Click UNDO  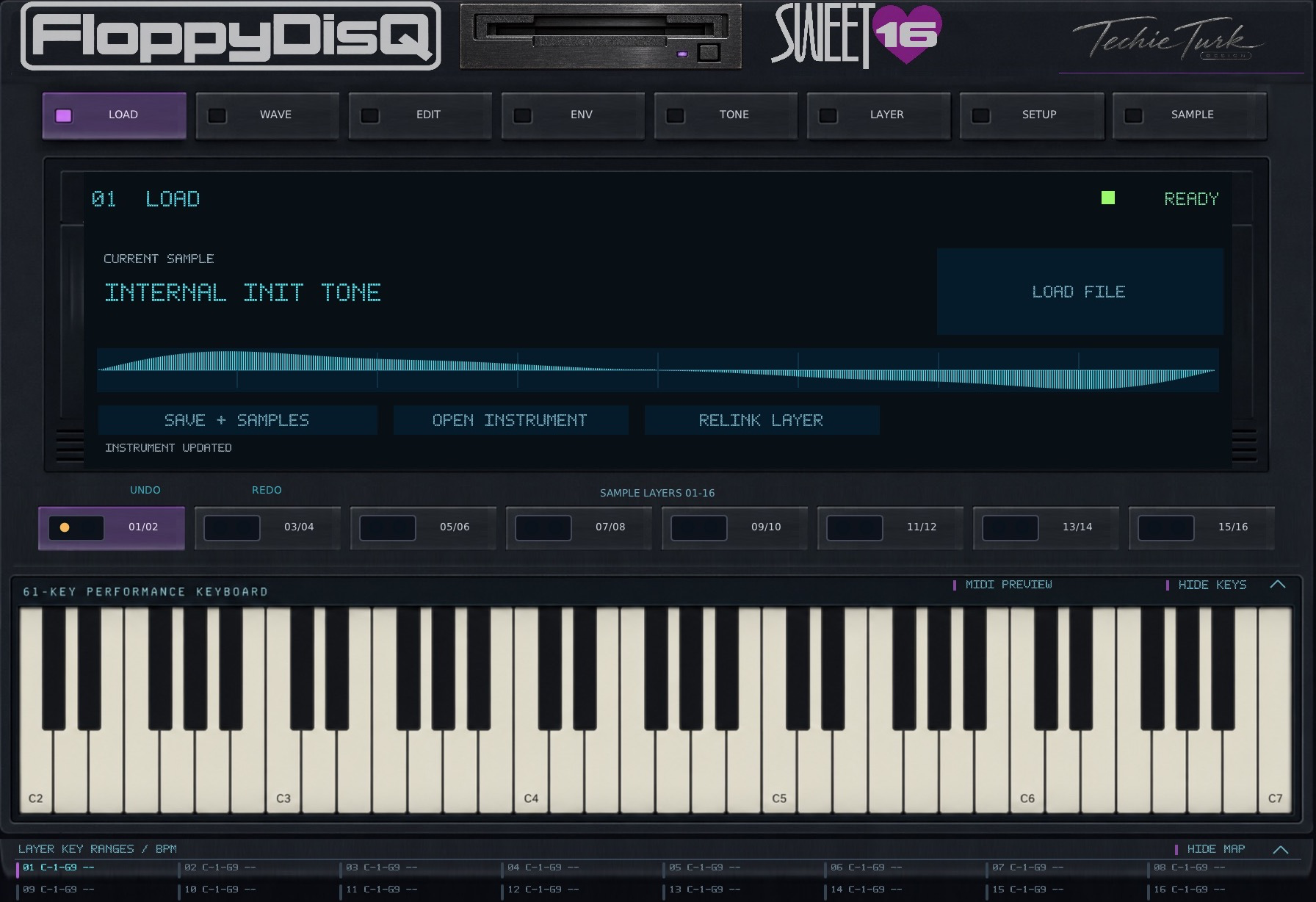[x=145, y=490]
